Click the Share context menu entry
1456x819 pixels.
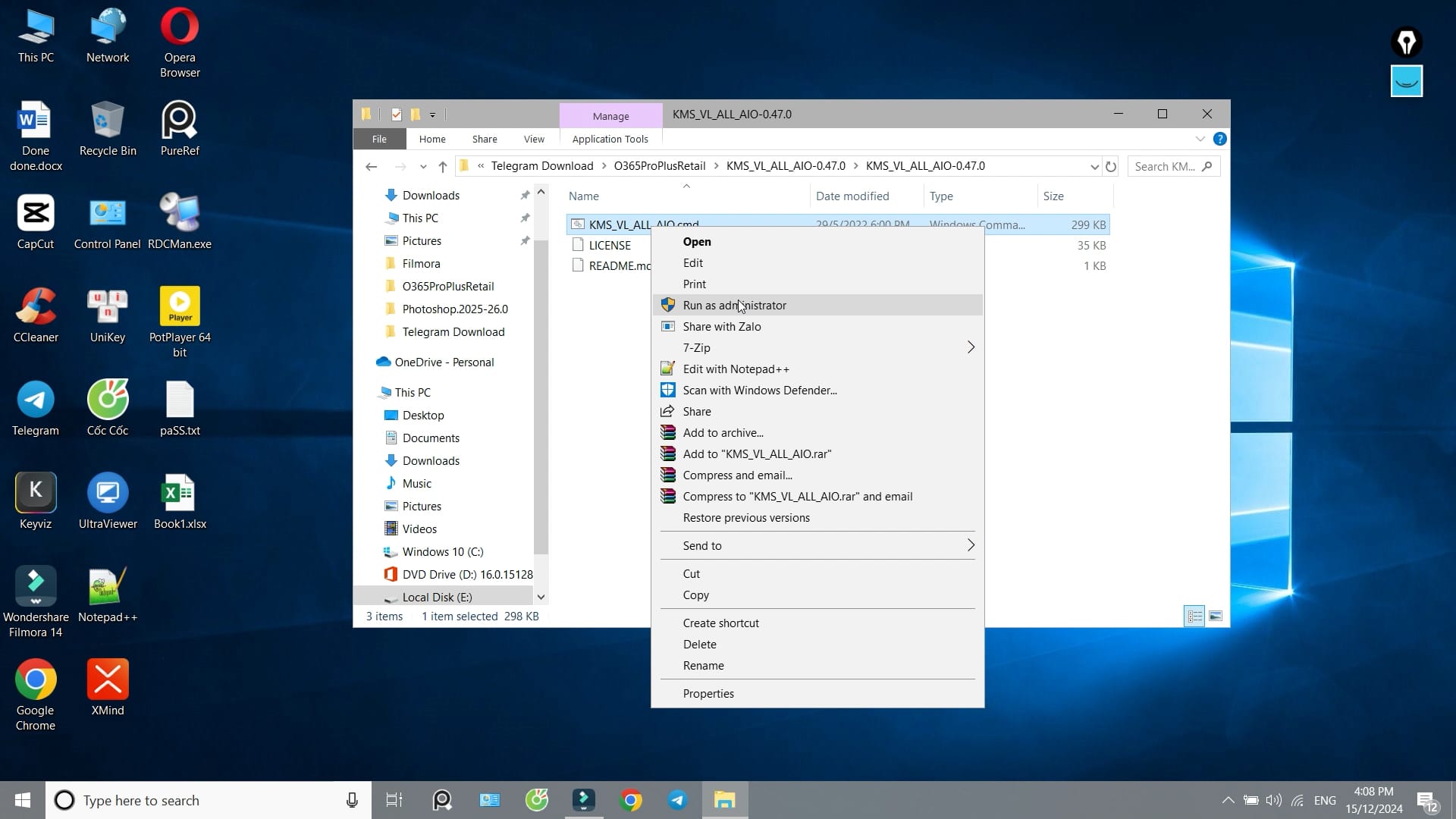[x=817, y=411]
